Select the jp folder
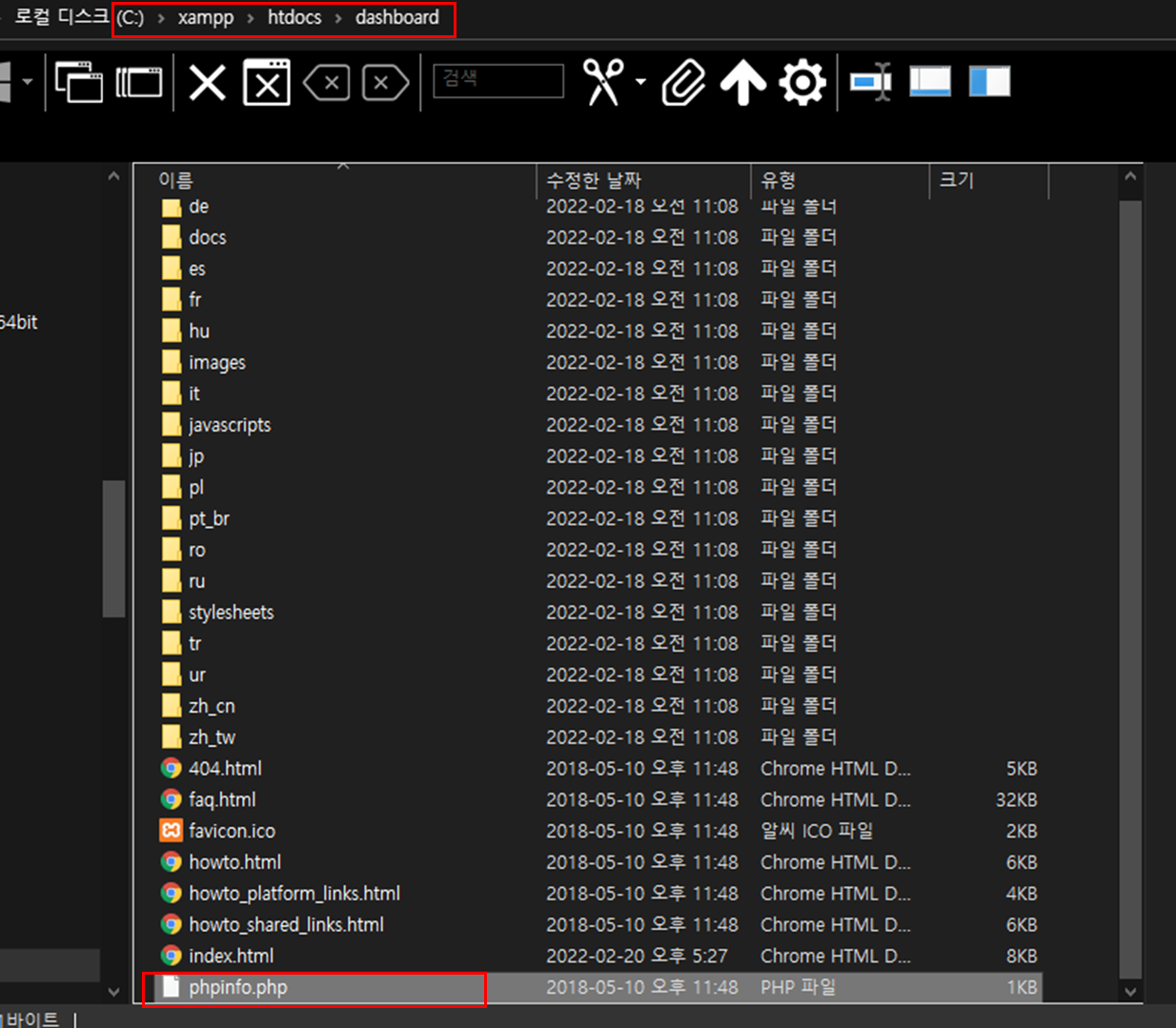This screenshot has width=1176, height=1028. coord(195,456)
